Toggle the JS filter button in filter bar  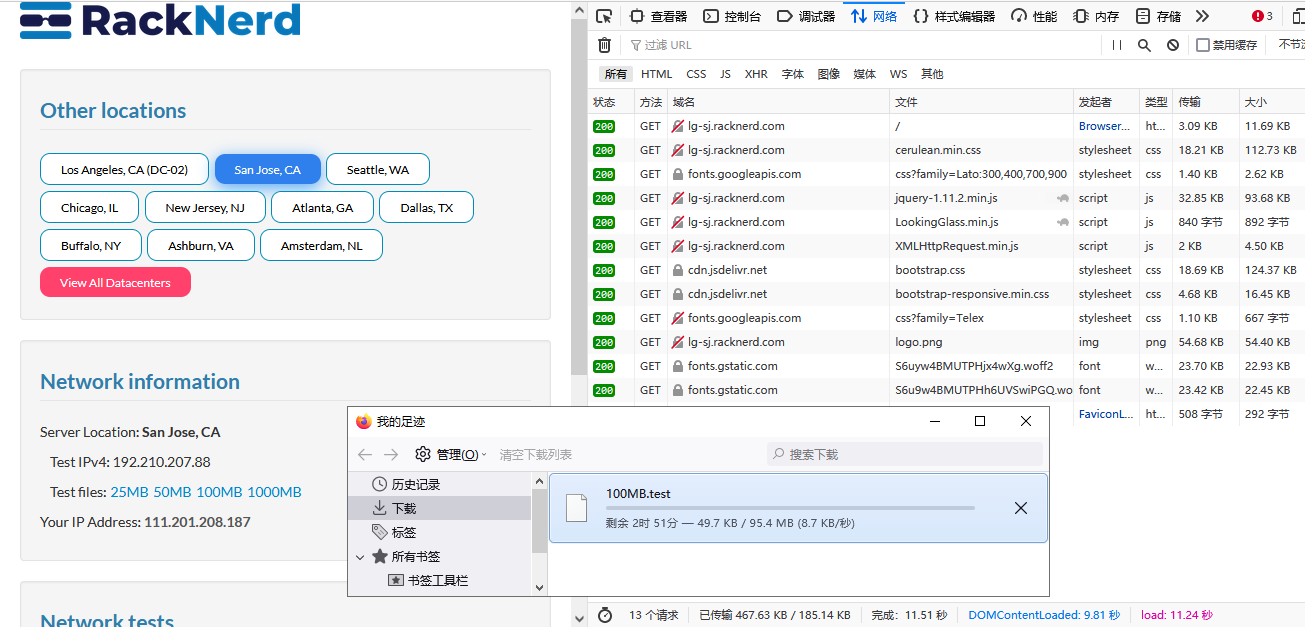[725, 74]
